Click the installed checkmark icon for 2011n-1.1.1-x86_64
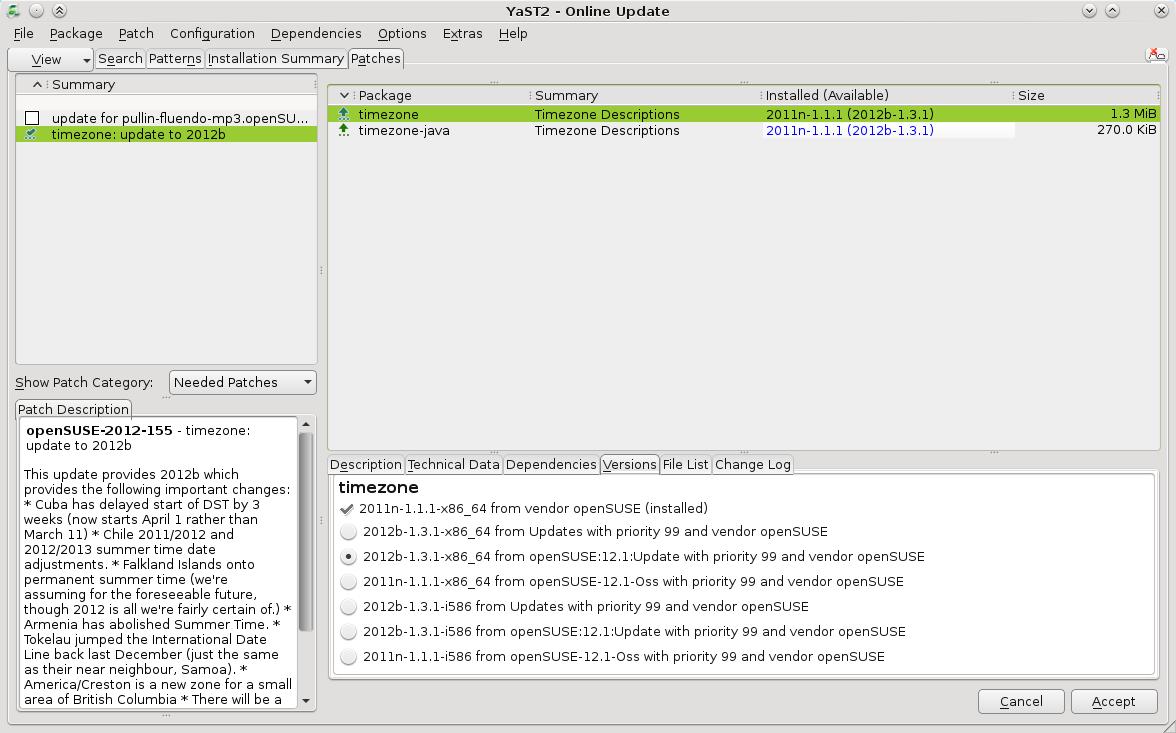Screen dimensions: 1176x733 tap(347, 508)
